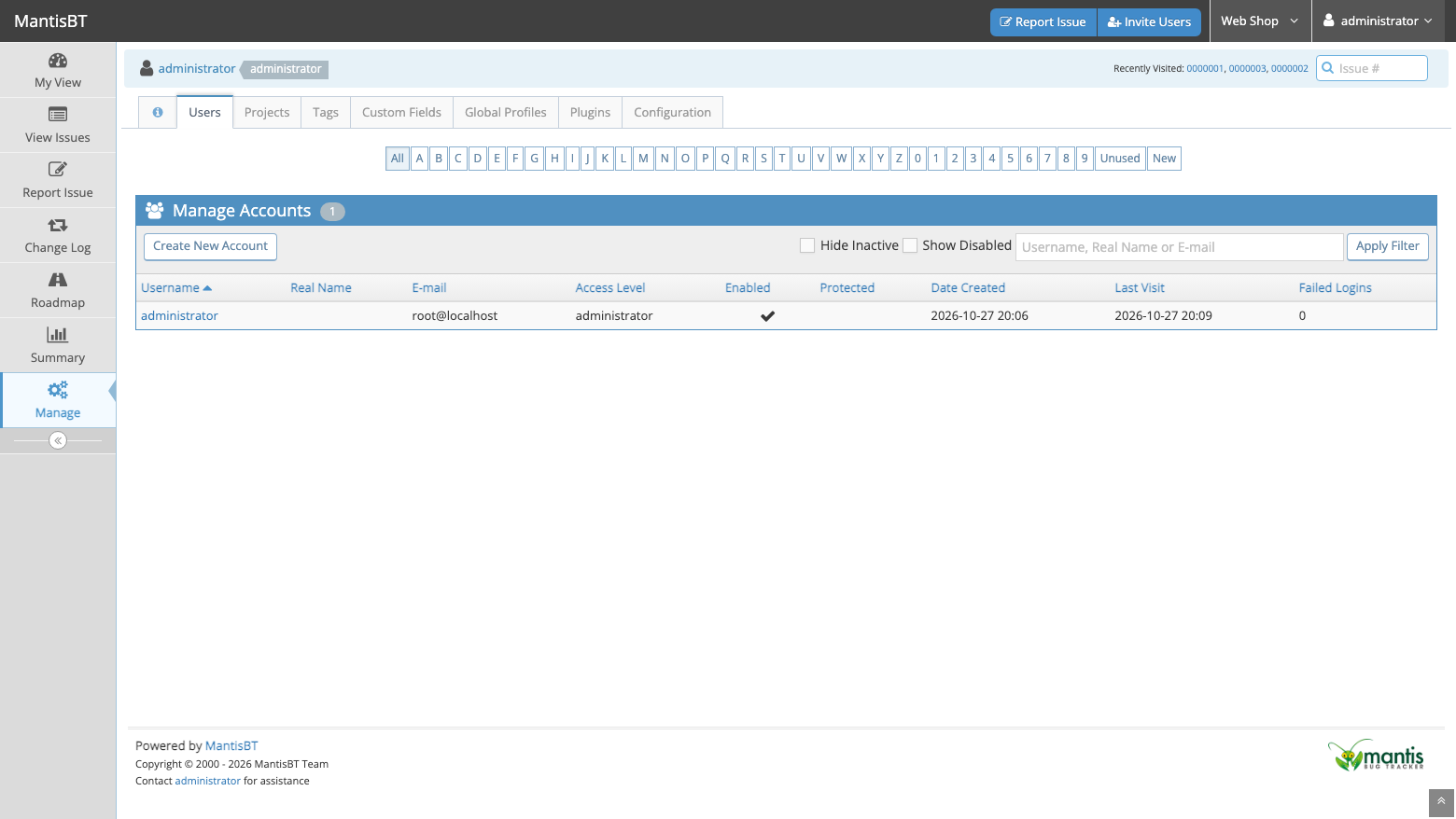Switch to the Projects tab
Screen dimensions: 1456x819
click(x=267, y=112)
